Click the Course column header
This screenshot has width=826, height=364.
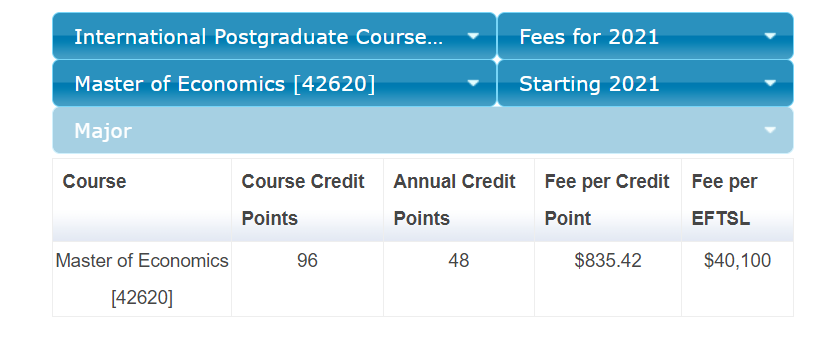pos(142,200)
